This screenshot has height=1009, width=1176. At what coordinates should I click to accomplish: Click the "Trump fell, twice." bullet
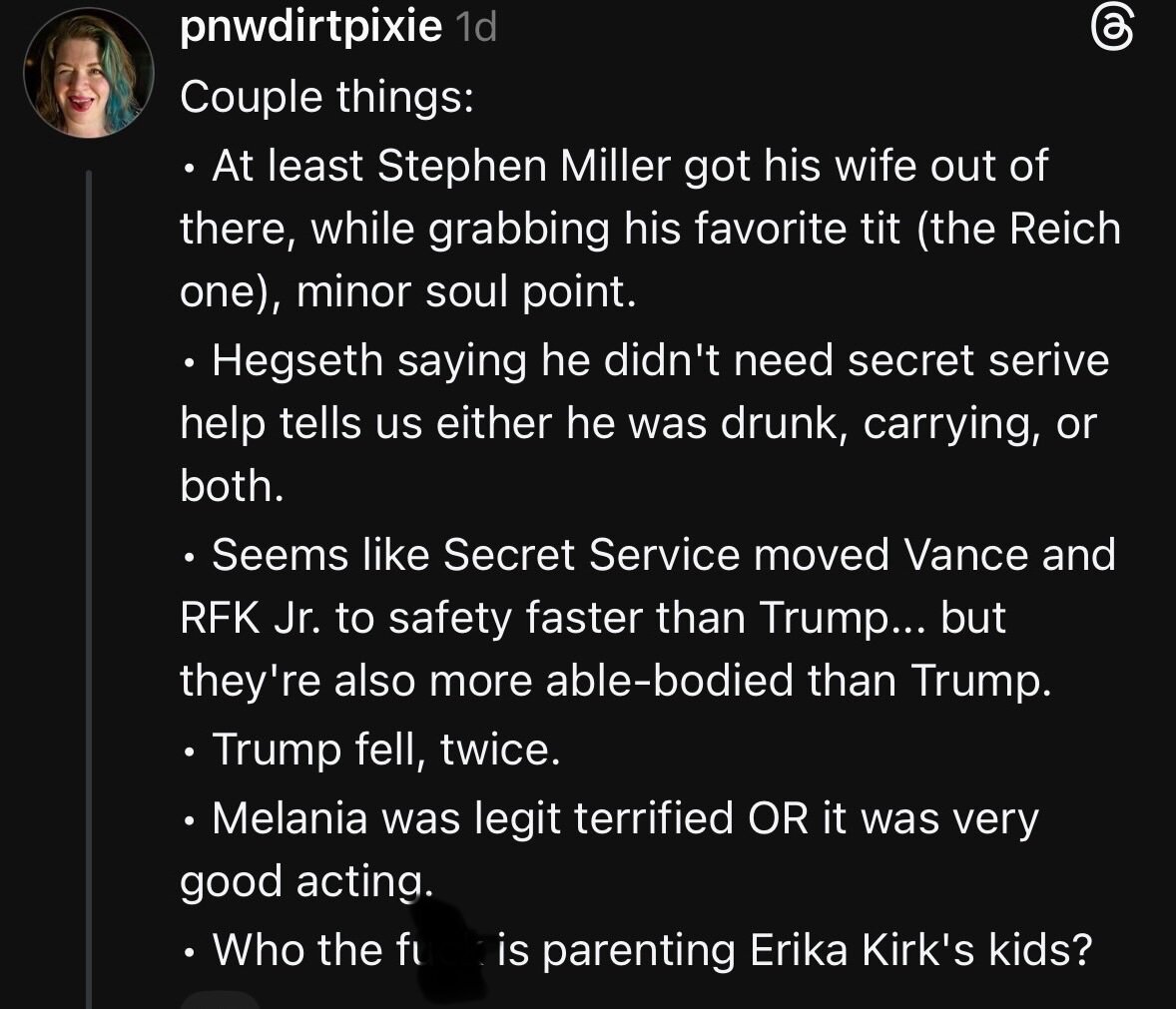click(x=385, y=749)
